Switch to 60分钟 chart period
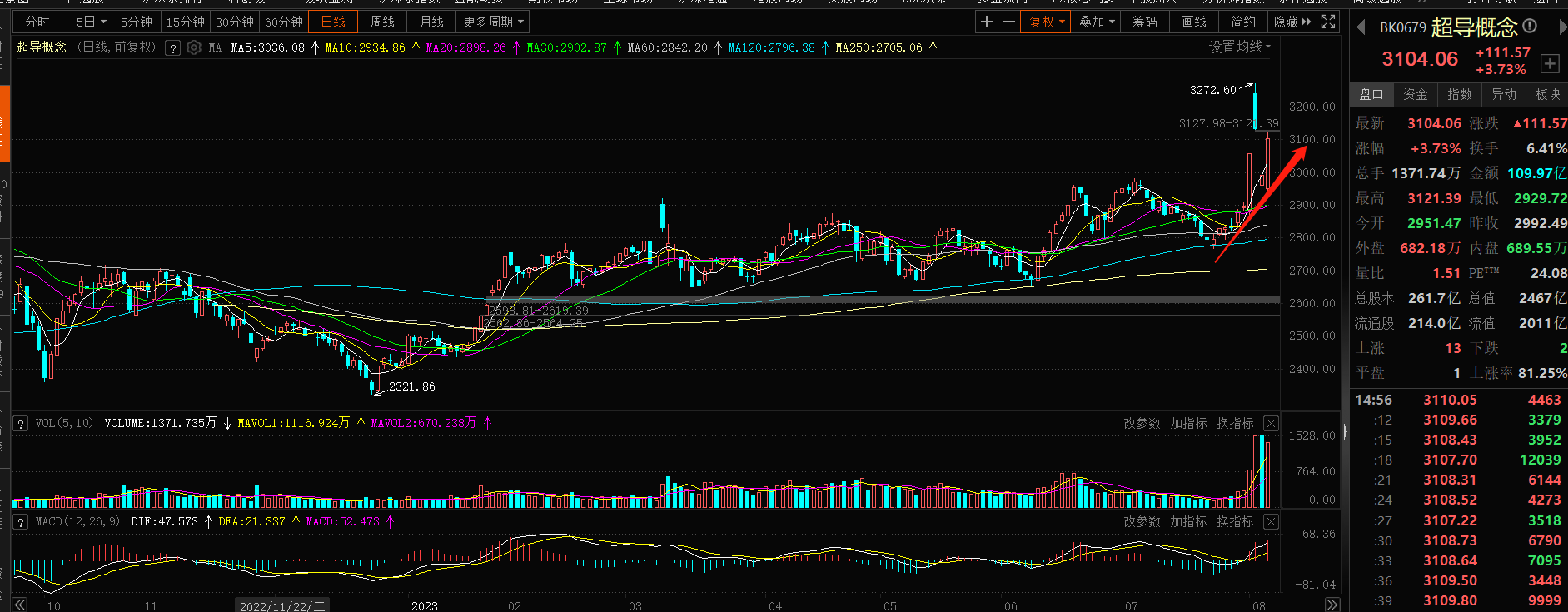Image resolution: width=1568 pixels, height=612 pixels. (x=284, y=22)
